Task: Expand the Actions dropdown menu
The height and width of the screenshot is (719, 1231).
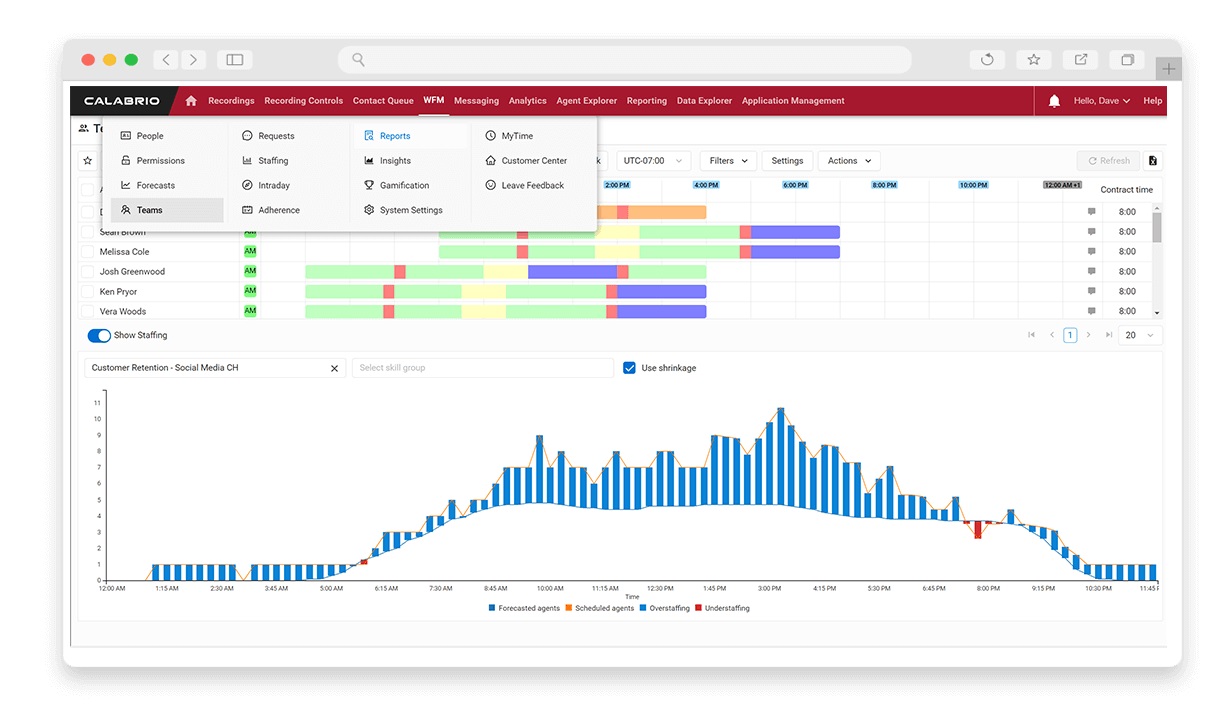Action: (848, 161)
